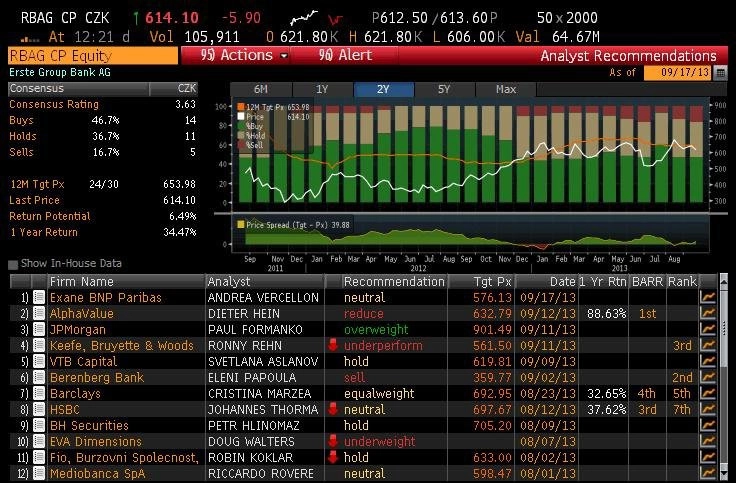The height and width of the screenshot is (483, 736).
Task: Open document icon for Mediobanca SpA row
Action: click(x=38, y=473)
